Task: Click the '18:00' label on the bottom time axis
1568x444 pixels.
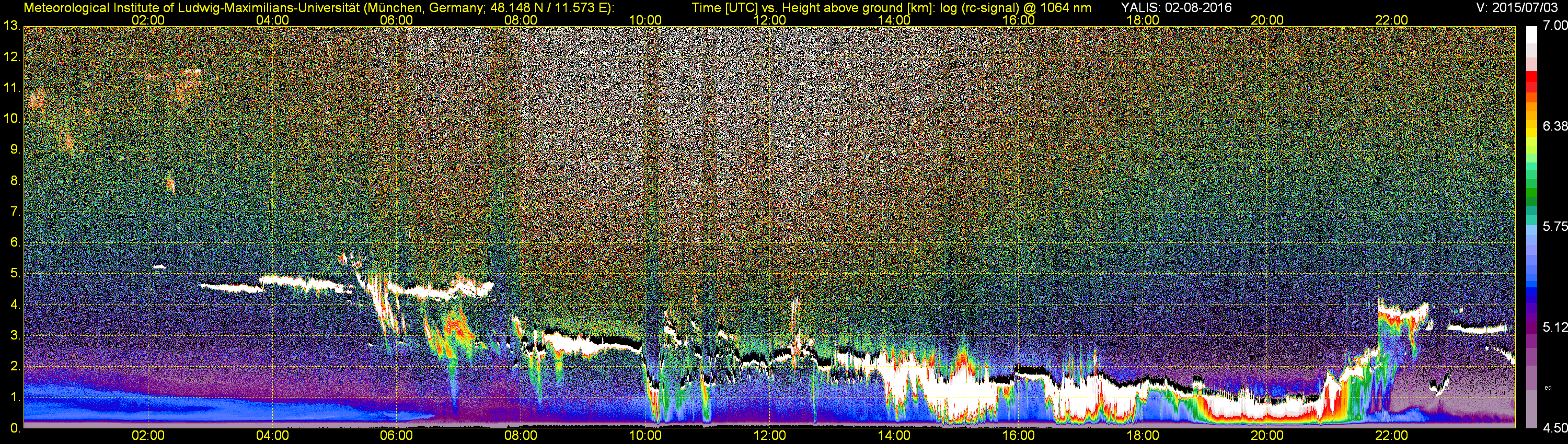Action: 1143,436
